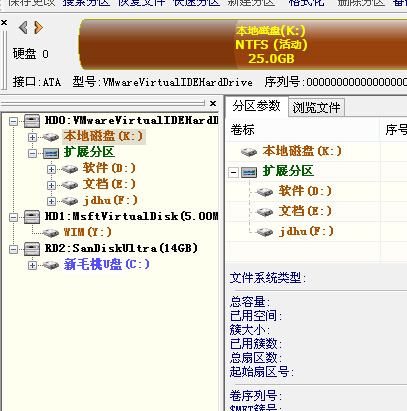Collapse the 扩展分区 node in left tree
This screenshot has height=411, width=407.
[x=32, y=153]
